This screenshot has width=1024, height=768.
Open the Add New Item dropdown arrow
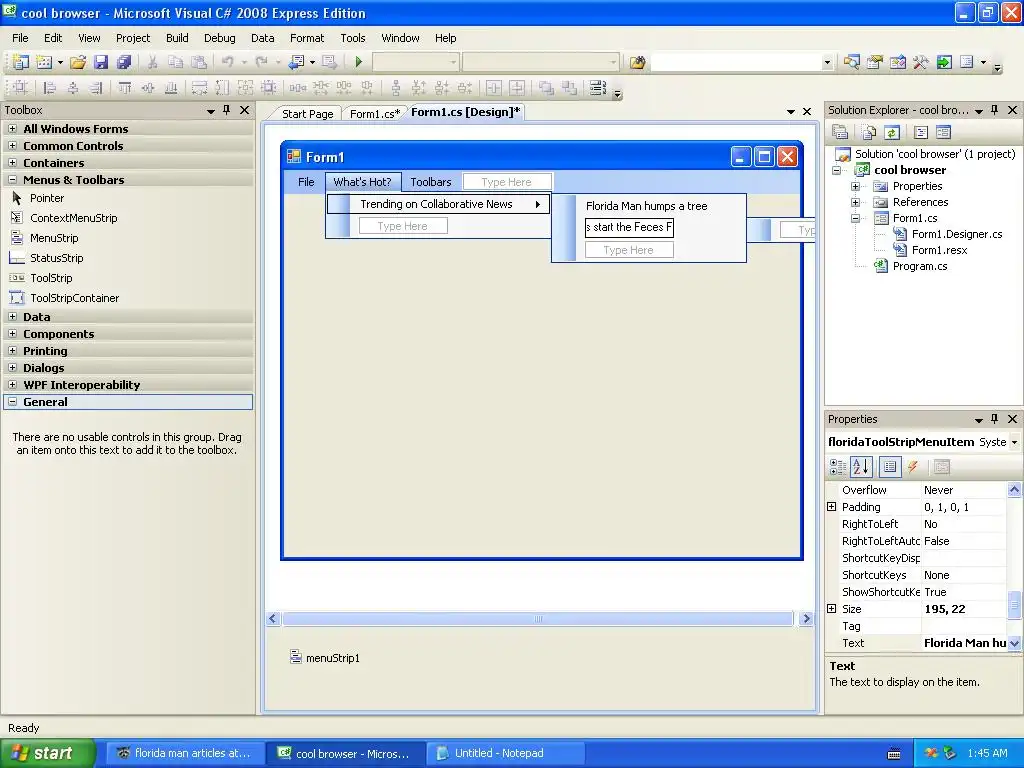point(60,62)
